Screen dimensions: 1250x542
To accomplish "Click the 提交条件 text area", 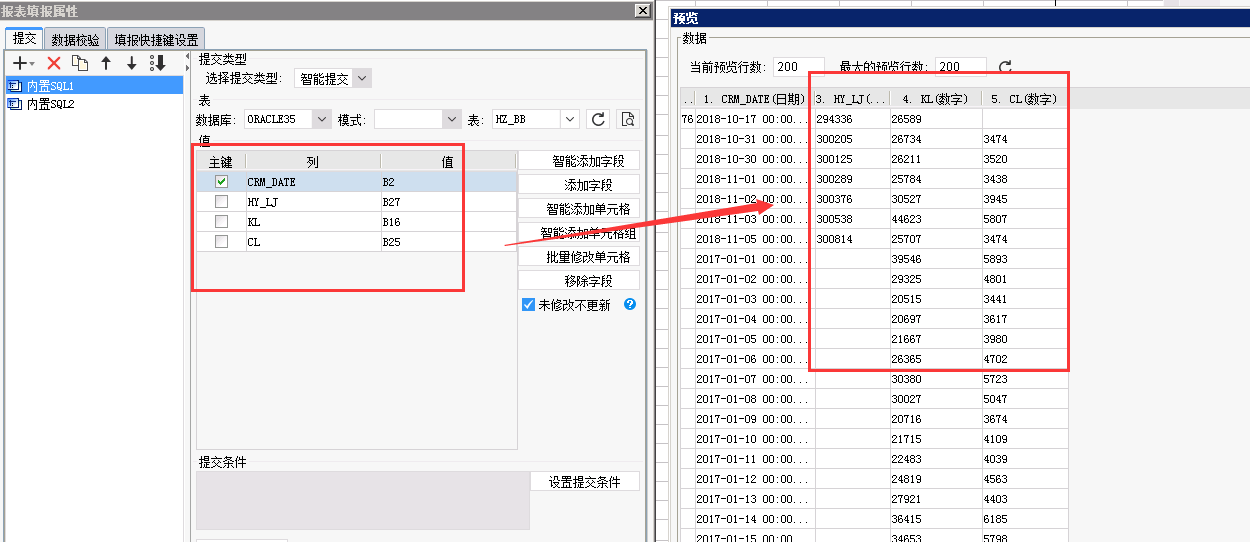I will click(363, 501).
